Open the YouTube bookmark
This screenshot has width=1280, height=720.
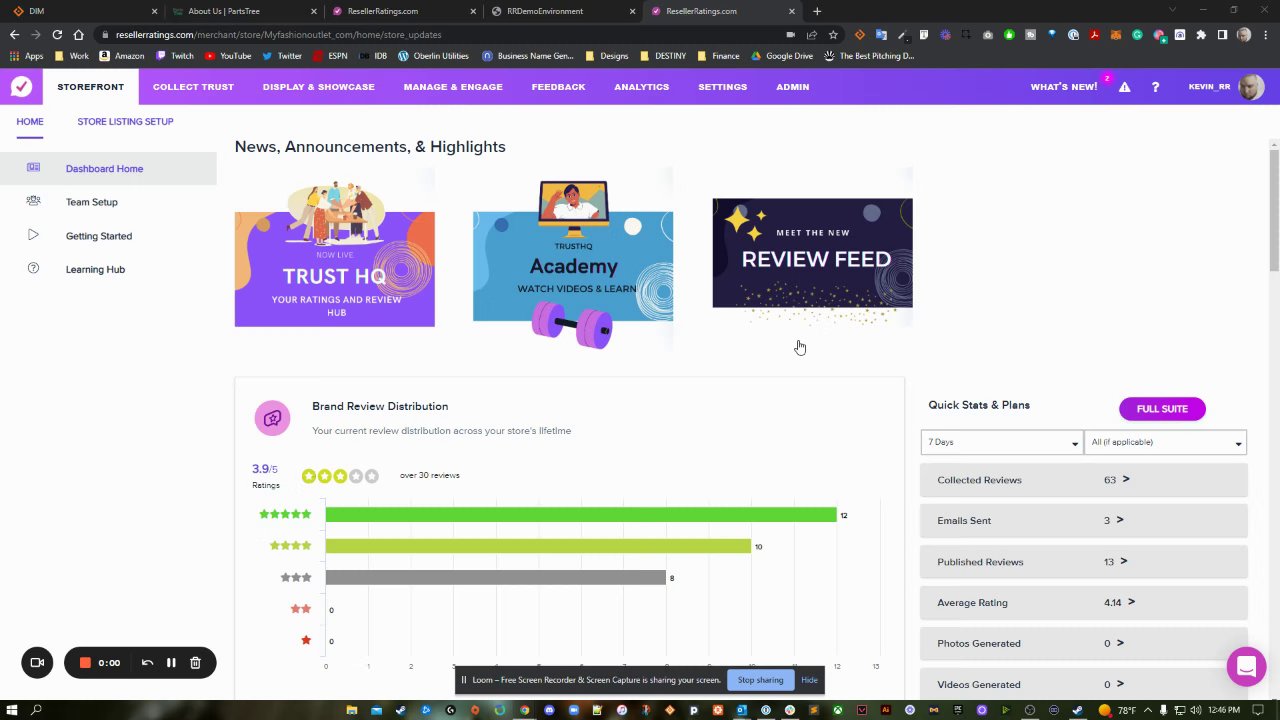228,56
